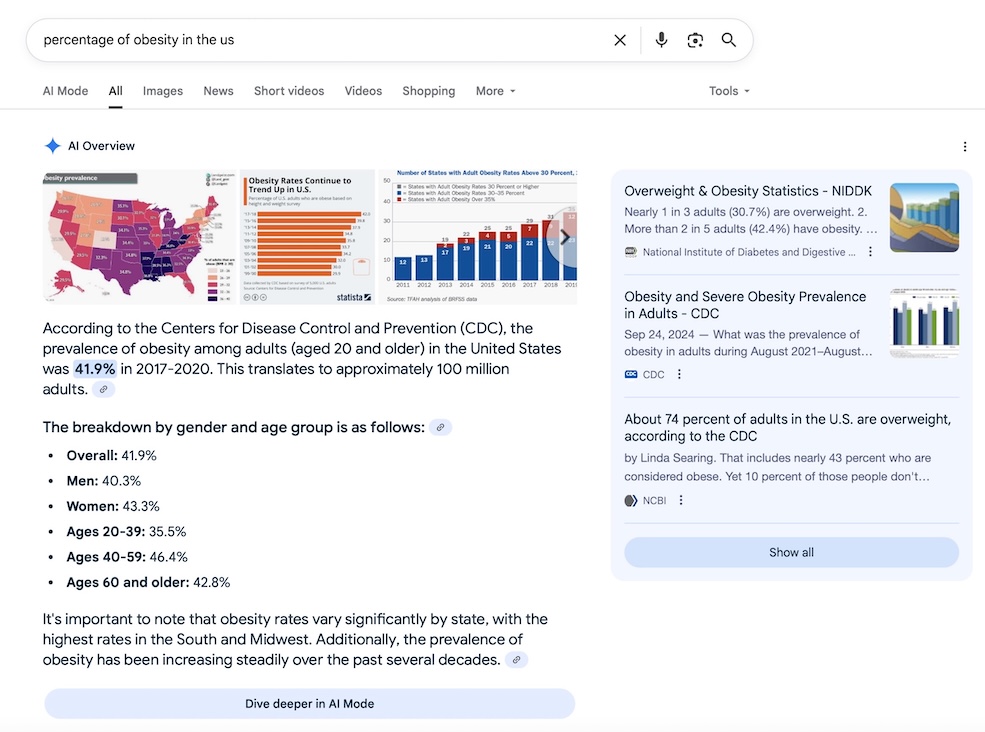Clear the search query with the X icon
This screenshot has height=732, width=985.
pyautogui.click(x=620, y=40)
